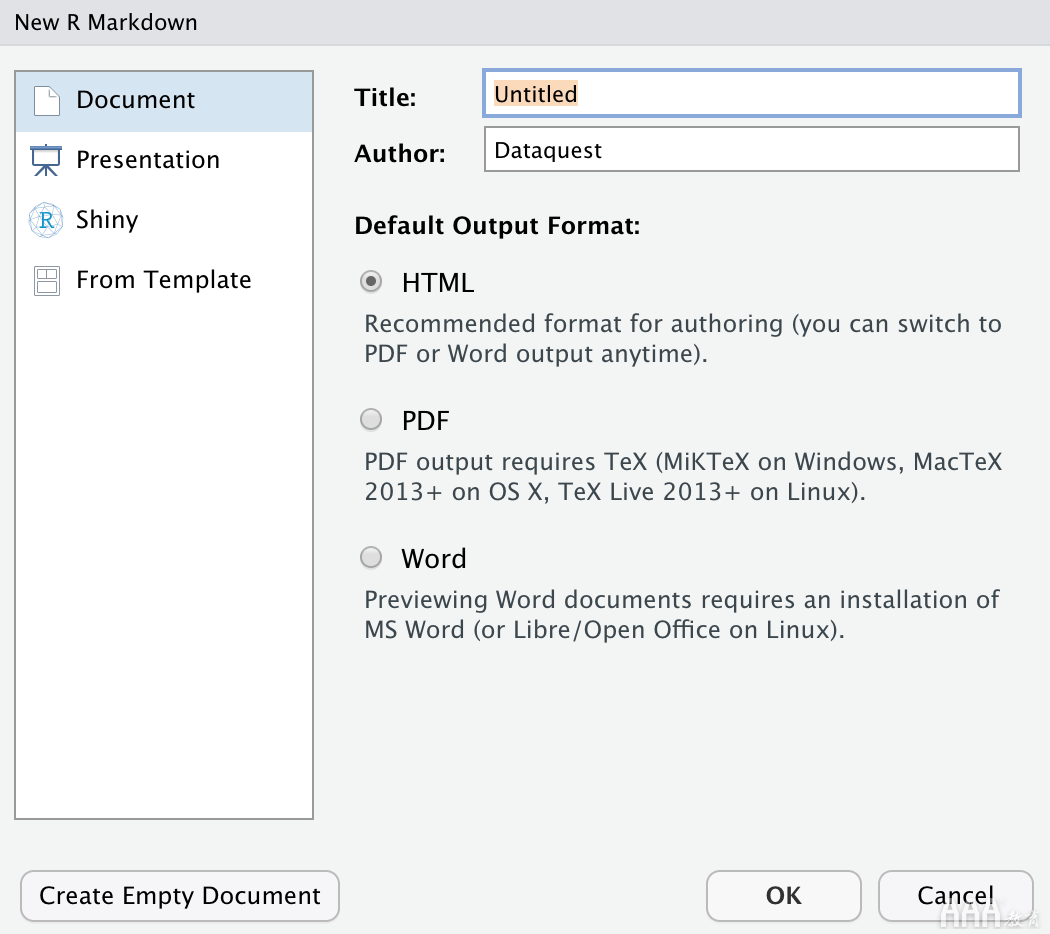Choose From Template in the list

pyautogui.click(x=164, y=280)
